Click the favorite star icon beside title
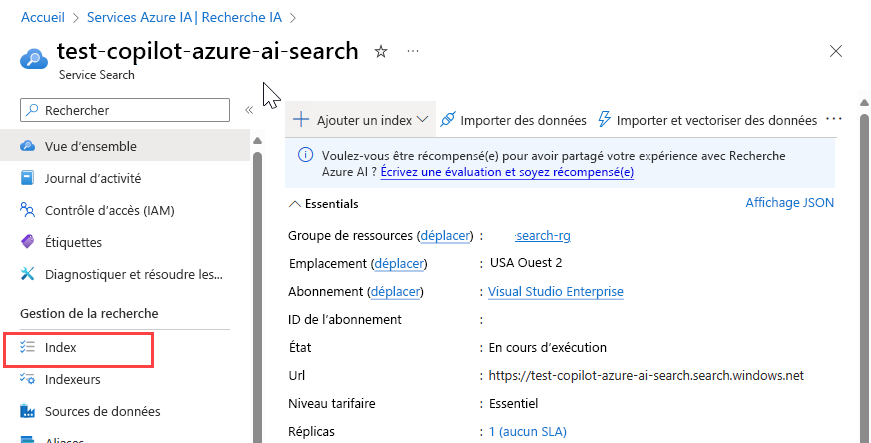This screenshot has height=443, width=871. pyautogui.click(x=381, y=52)
